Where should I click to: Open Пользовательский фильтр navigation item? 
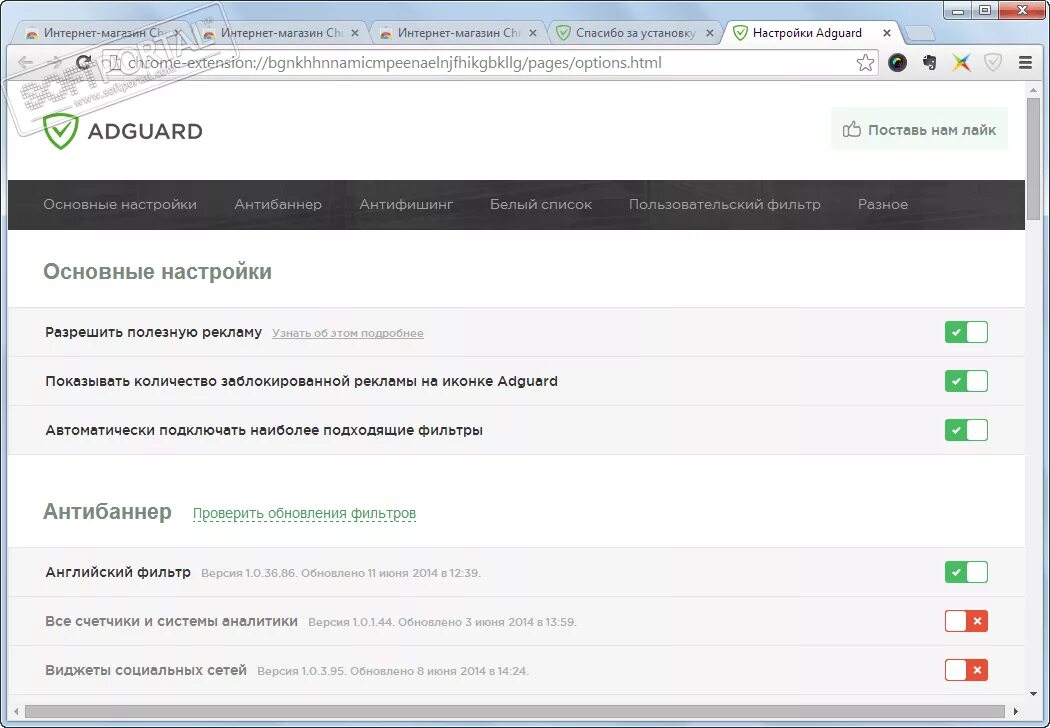725,204
